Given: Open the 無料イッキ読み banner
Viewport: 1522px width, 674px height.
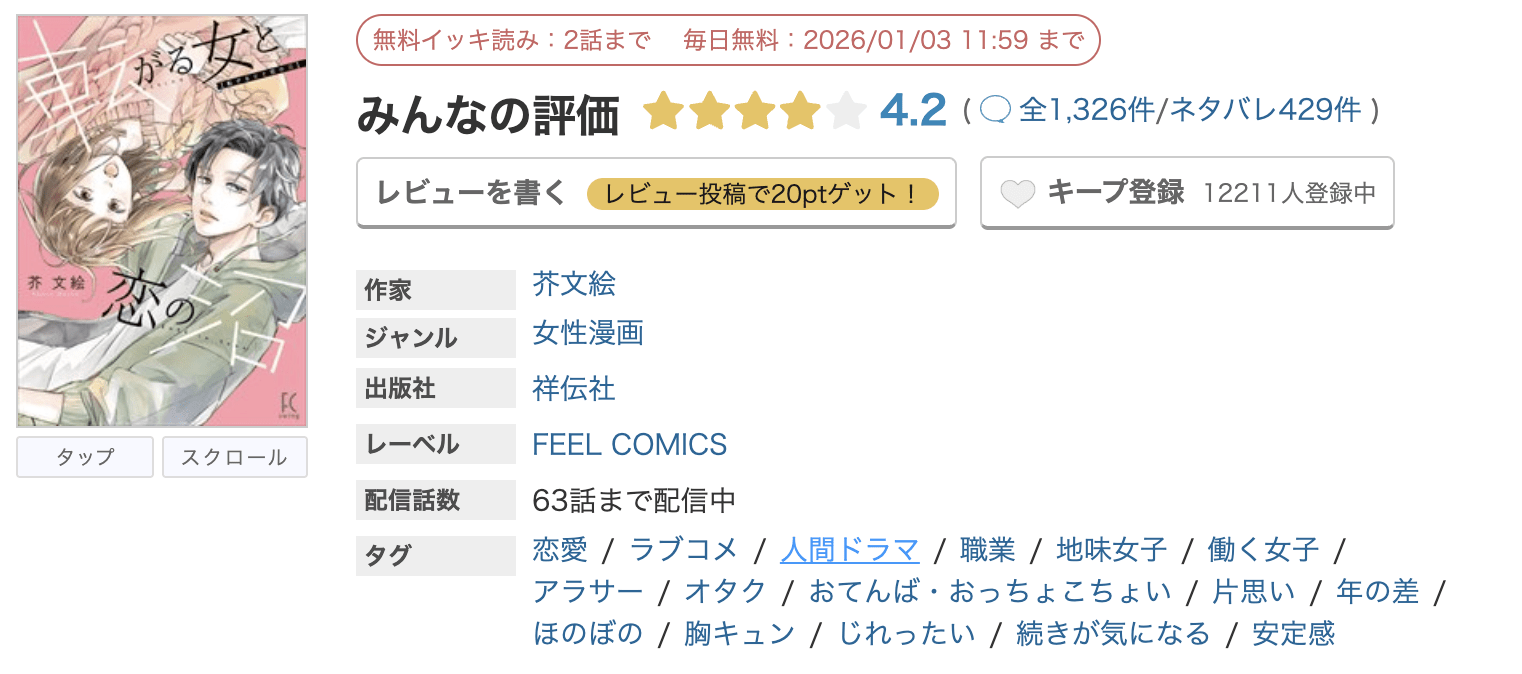Looking at the screenshot, I should 728,39.
